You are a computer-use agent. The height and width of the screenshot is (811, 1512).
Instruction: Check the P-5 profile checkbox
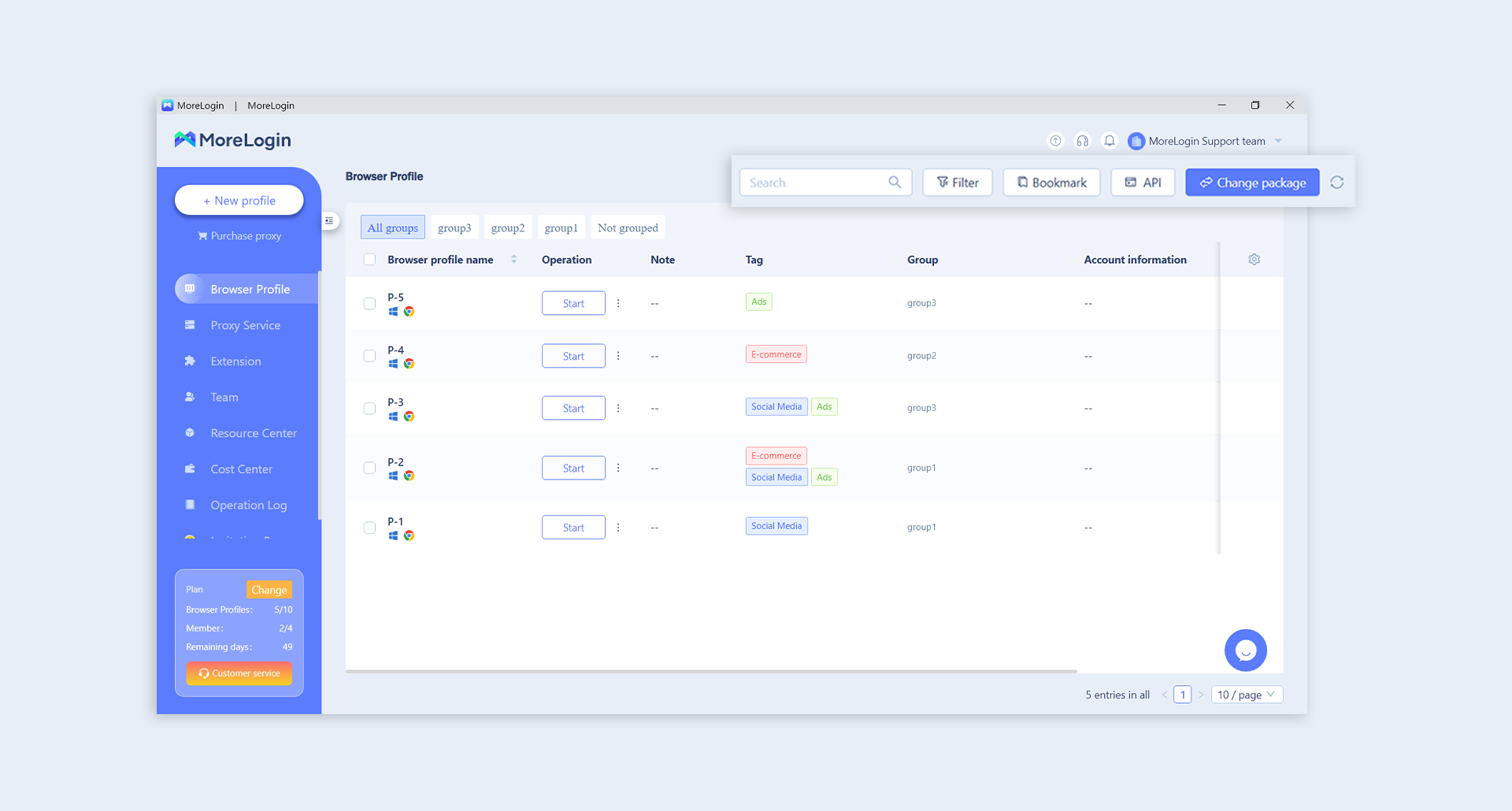369,303
